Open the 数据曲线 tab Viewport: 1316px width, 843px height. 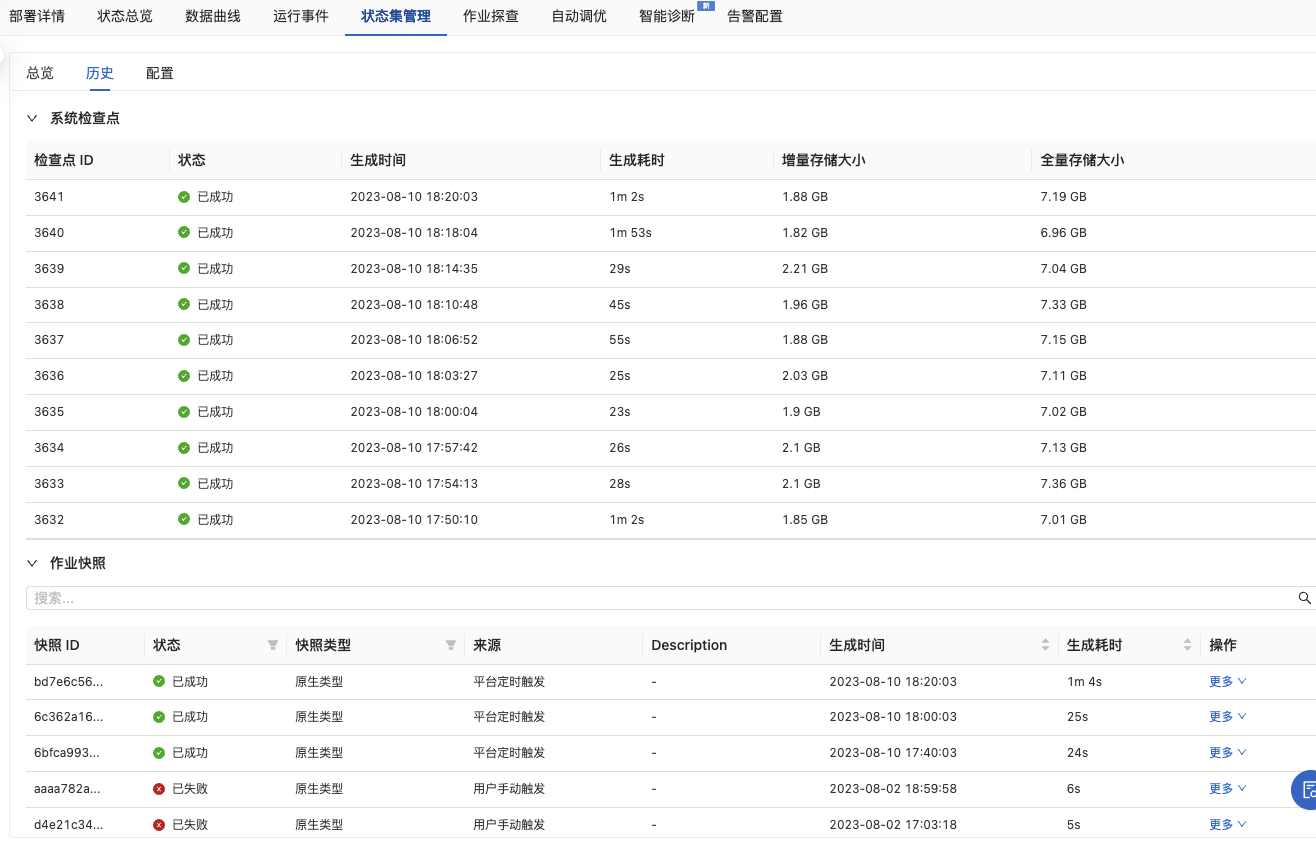point(213,16)
